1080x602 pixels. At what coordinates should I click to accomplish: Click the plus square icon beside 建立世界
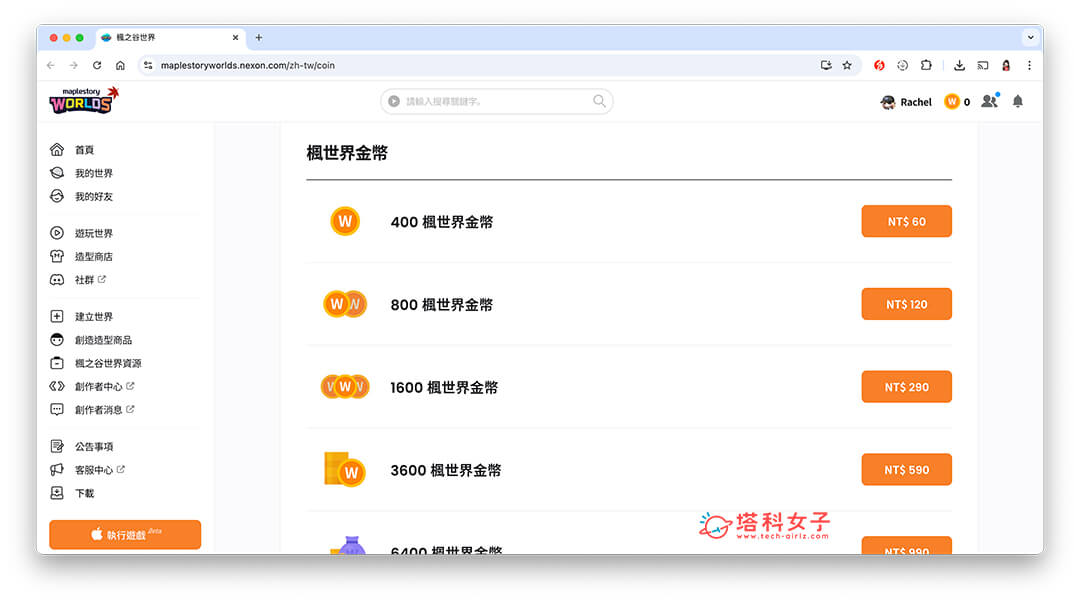point(57,316)
